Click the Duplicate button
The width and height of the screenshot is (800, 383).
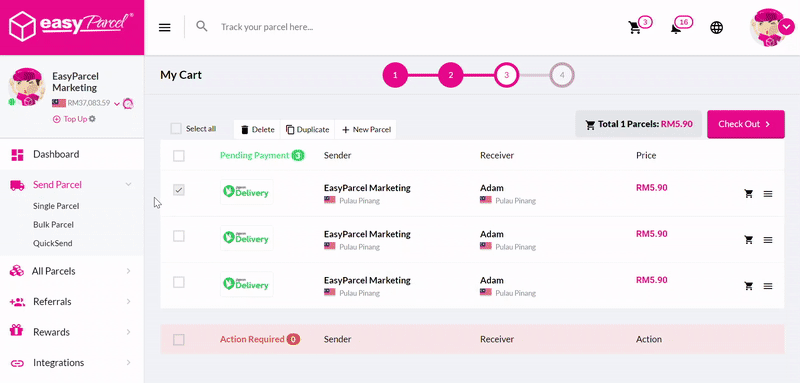[x=307, y=130]
